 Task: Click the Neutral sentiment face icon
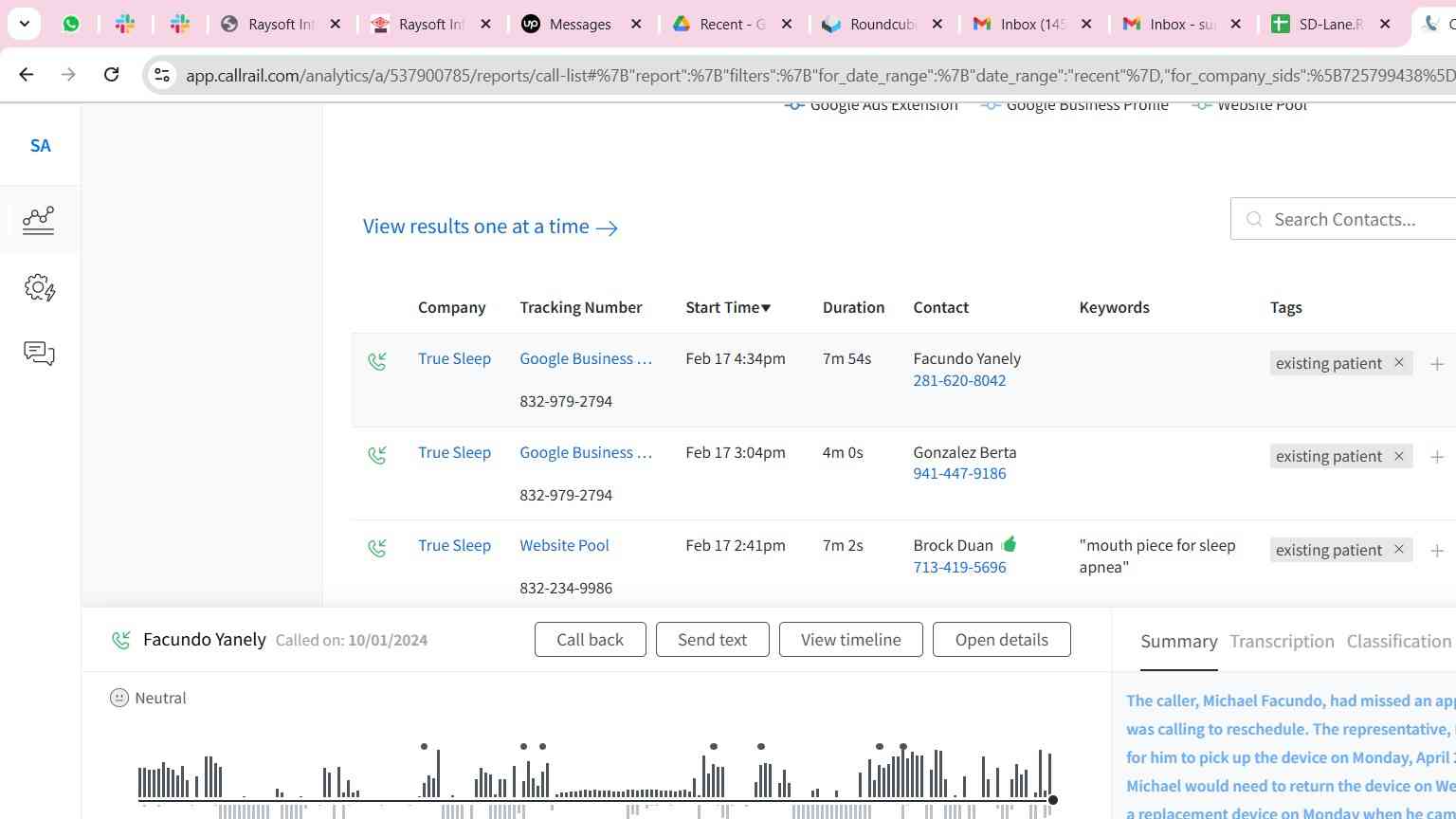click(119, 698)
